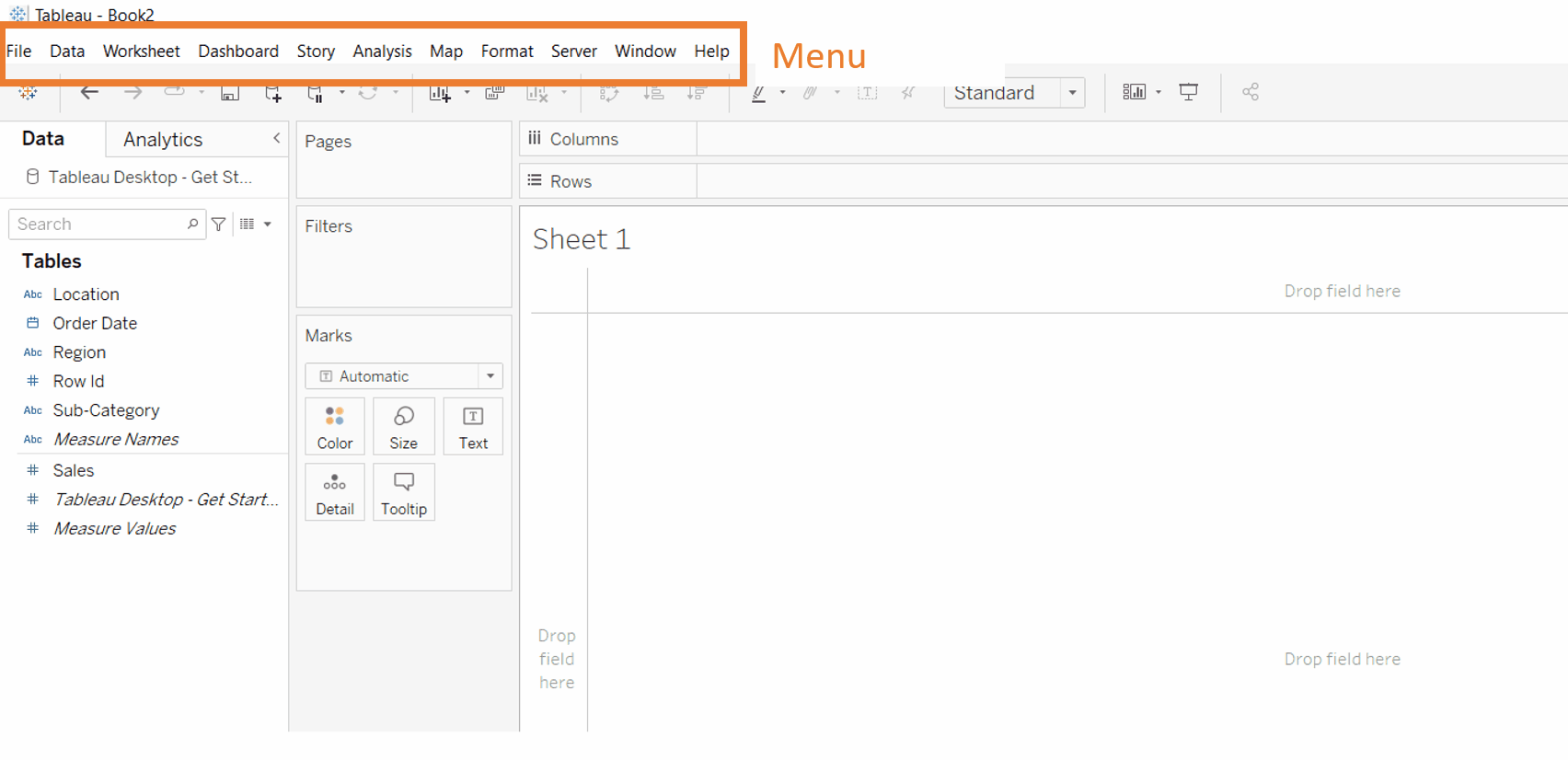Expand the arrow next to Clear Sheet icon
Viewport: 1568px width, 760px height.
pyautogui.click(x=564, y=93)
